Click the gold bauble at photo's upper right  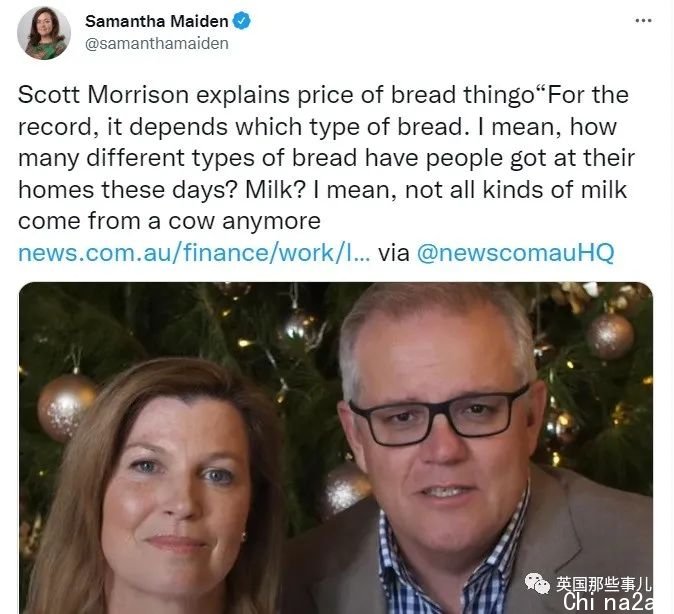[x=610, y=336]
